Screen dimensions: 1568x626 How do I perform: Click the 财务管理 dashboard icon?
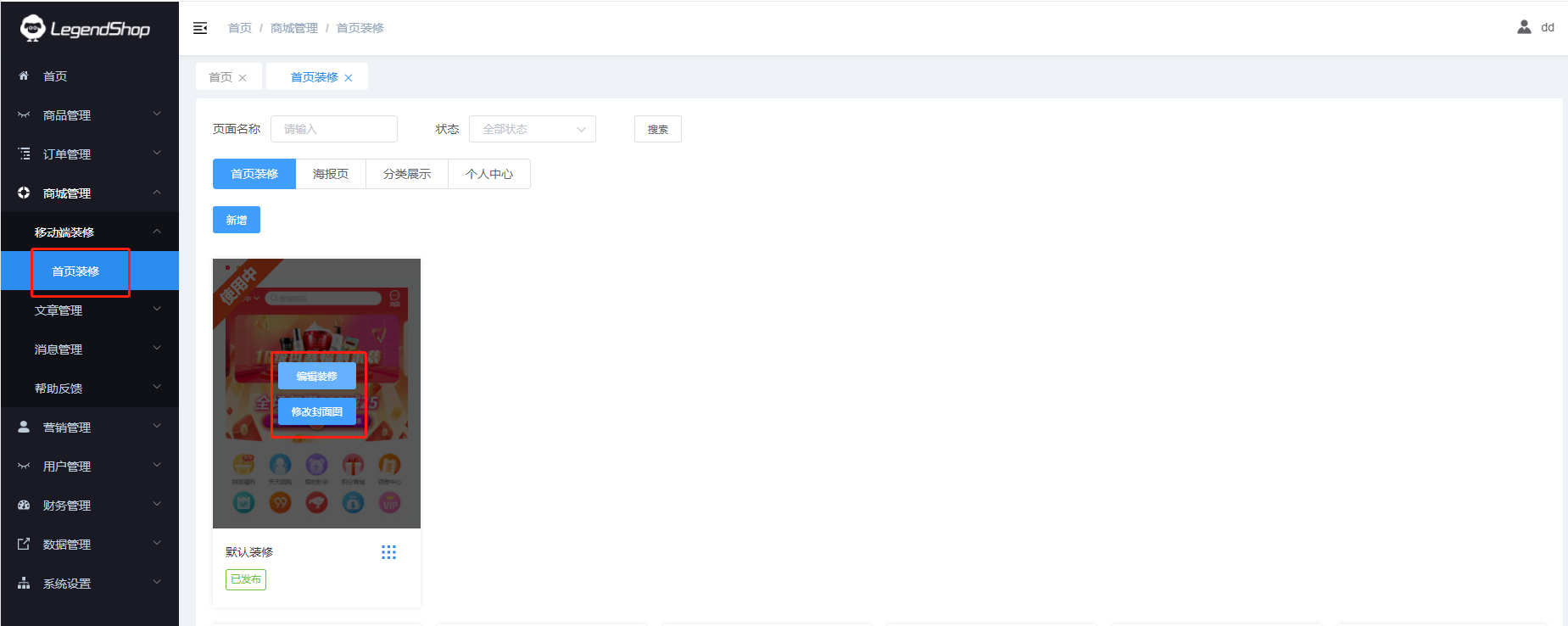pyautogui.click(x=24, y=506)
